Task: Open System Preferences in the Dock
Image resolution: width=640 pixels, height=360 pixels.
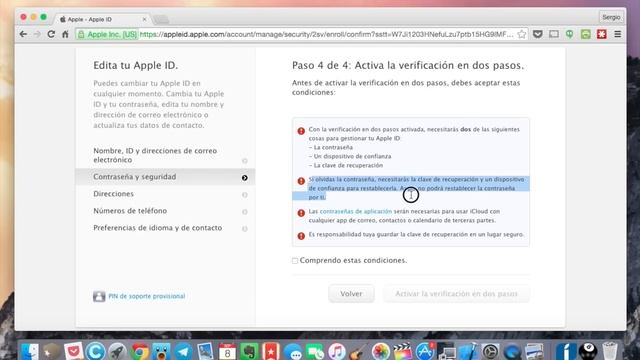Action: point(490,351)
